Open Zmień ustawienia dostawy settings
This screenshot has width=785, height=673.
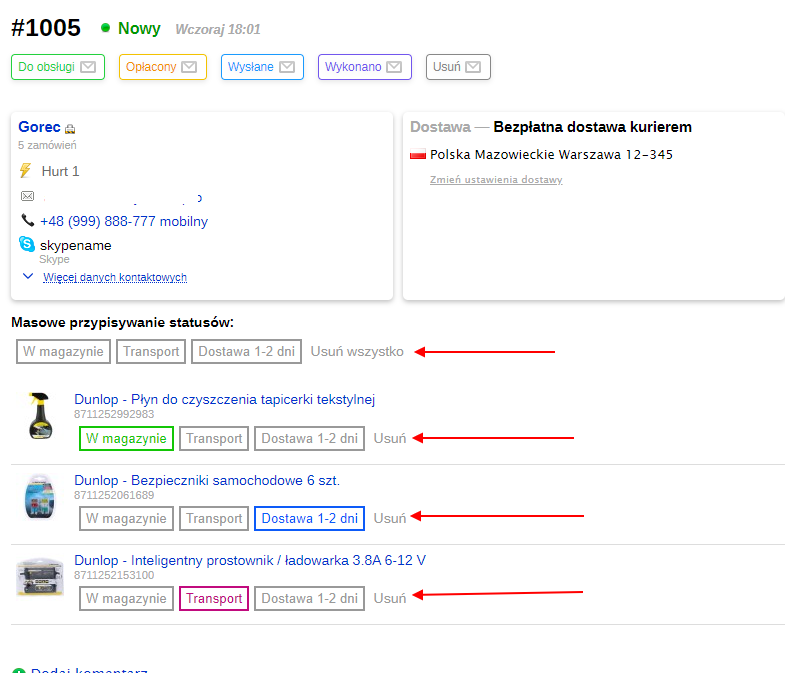click(x=496, y=180)
